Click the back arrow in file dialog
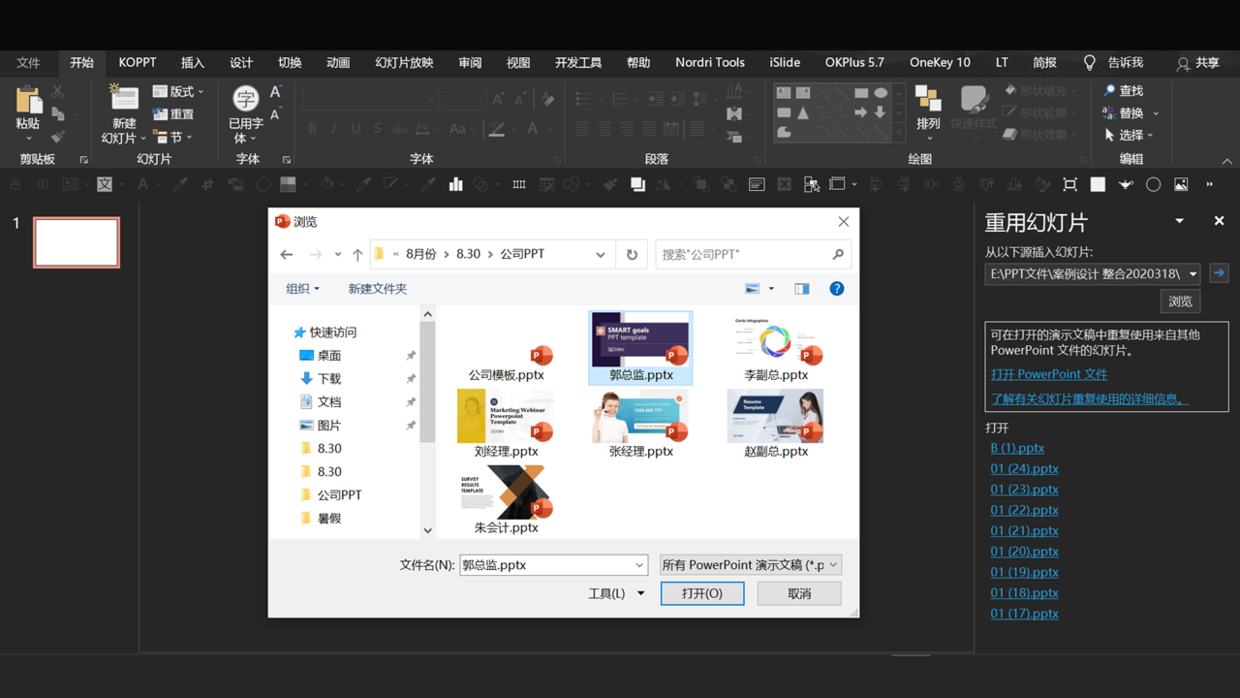Viewport: 1240px width, 698px height. (x=287, y=255)
